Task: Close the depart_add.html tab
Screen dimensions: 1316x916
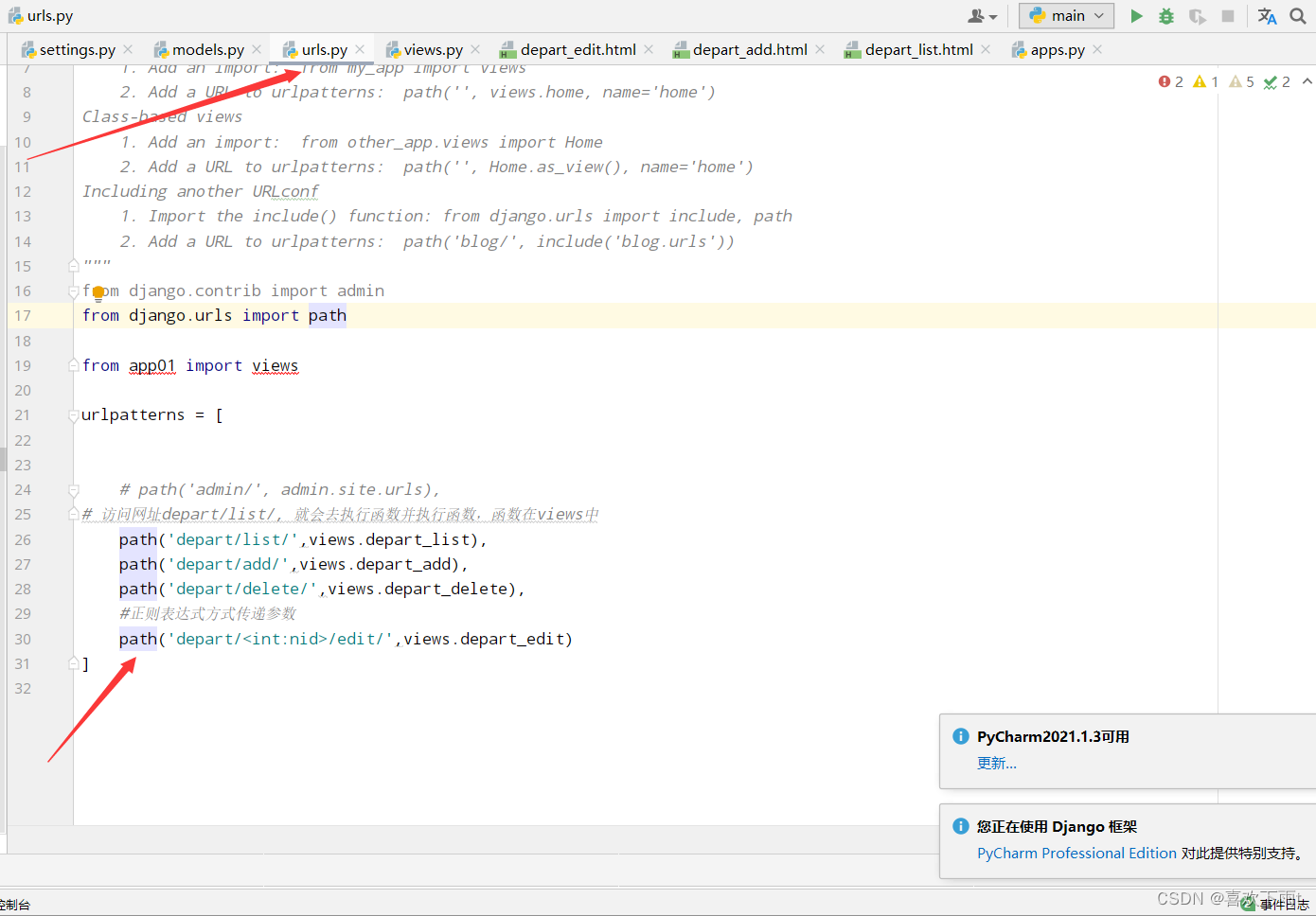Action: [x=820, y=49]
